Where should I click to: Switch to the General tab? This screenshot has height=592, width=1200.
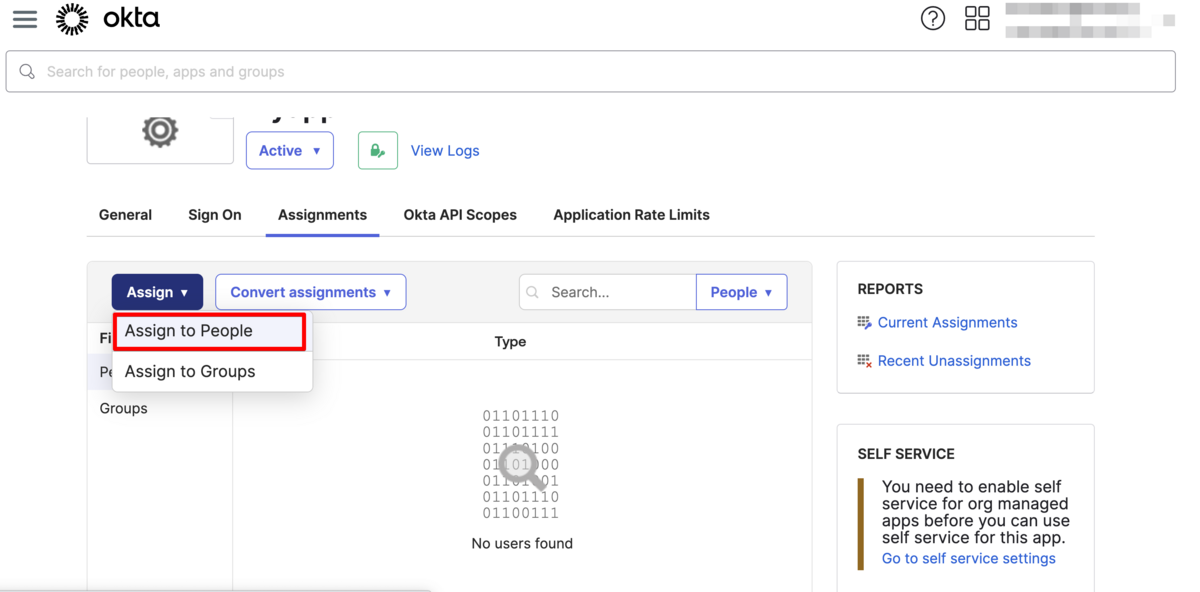125,215
